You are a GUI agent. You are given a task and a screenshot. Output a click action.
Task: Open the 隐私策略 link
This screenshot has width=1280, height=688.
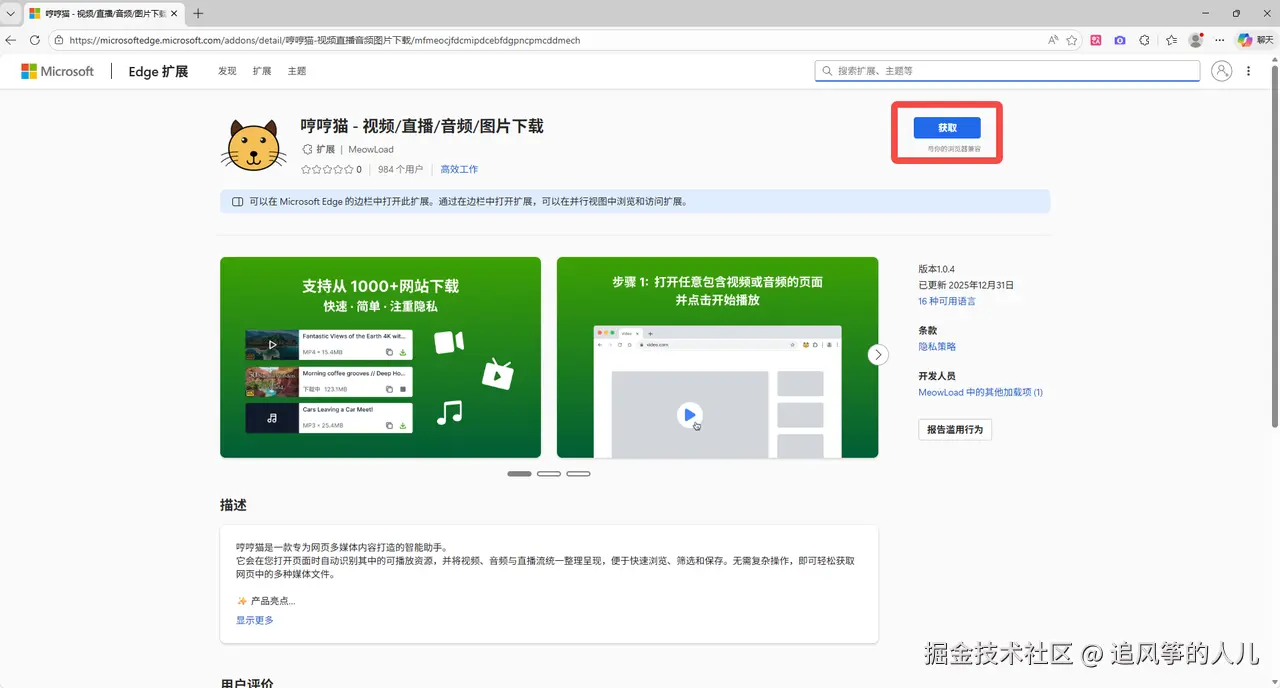pyautogui.click(x=938, y=346)
